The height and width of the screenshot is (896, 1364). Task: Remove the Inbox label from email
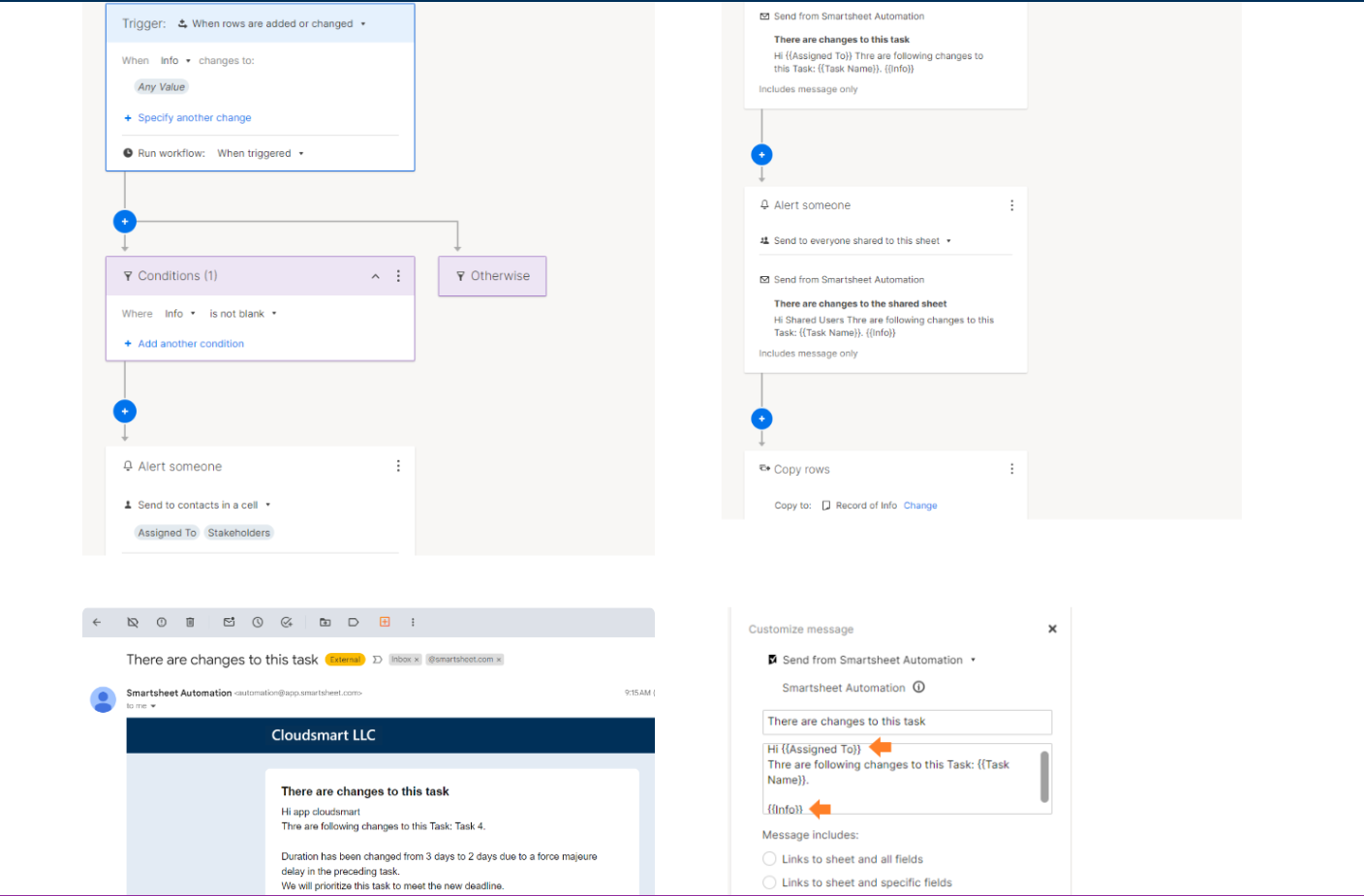(417, 660)
